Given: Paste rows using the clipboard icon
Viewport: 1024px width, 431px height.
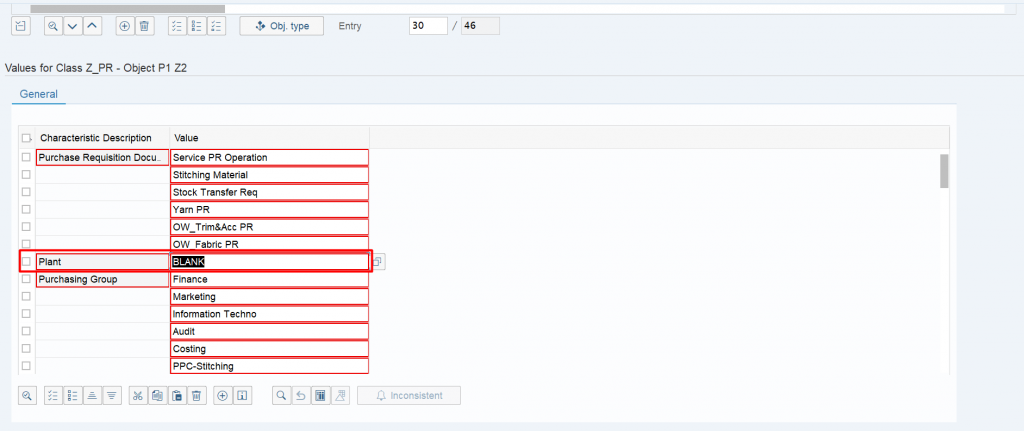Looking at the screenshot, I should (177, 395).
